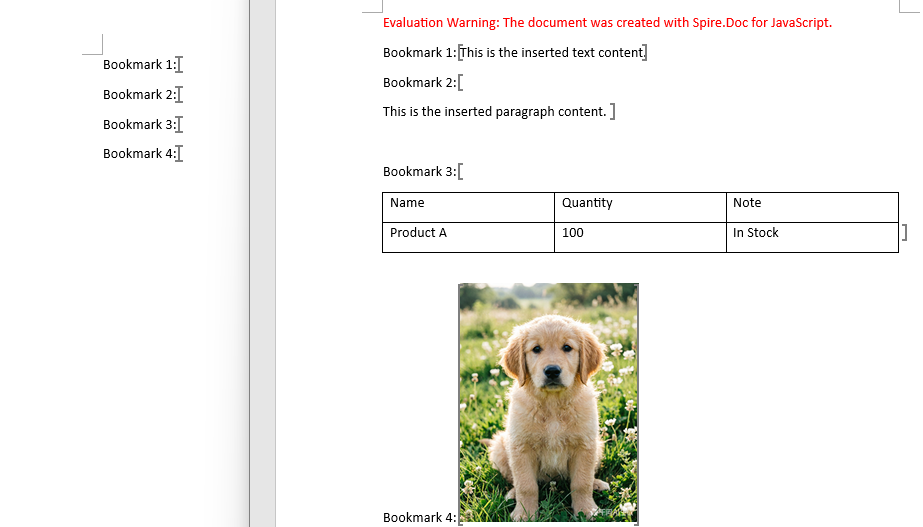Select the 'Quantity' table header cell
This screenshot has width=923, height=527.
[x=640, y=207]
